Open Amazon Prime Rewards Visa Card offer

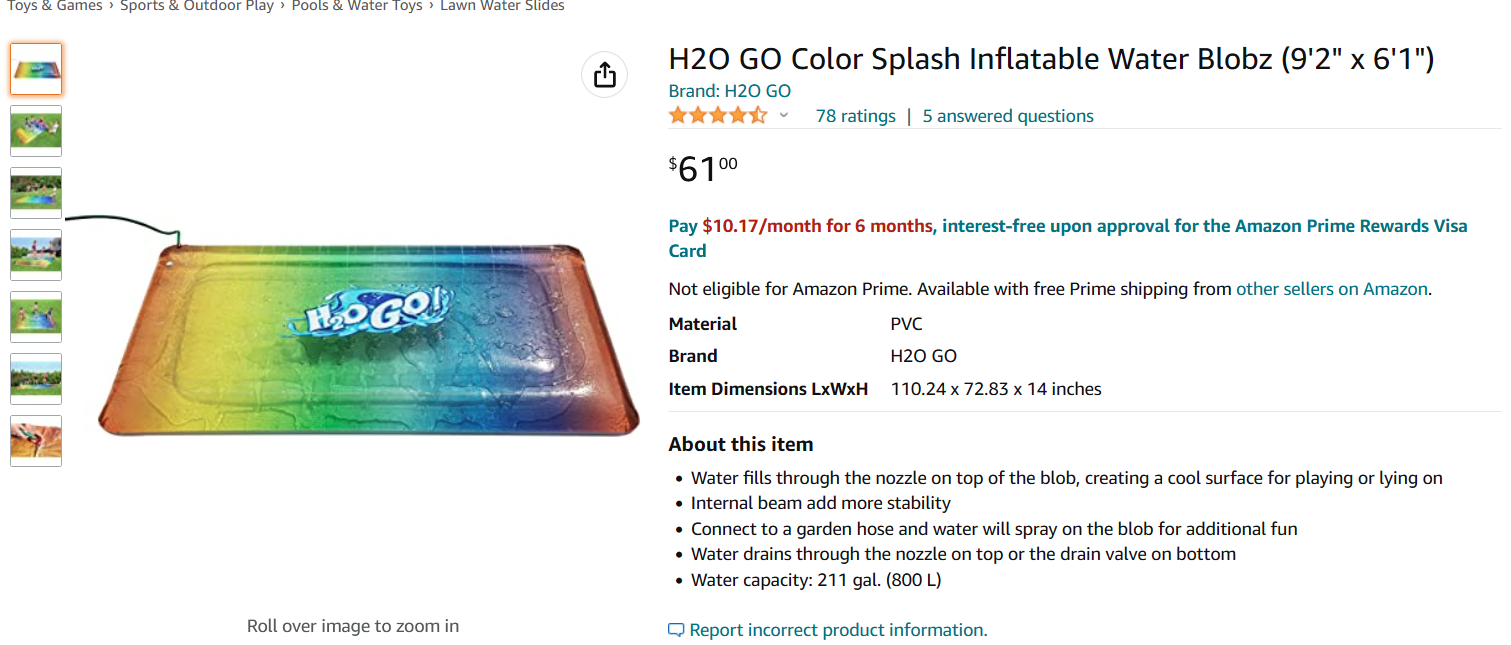[x=1068, y=238]
